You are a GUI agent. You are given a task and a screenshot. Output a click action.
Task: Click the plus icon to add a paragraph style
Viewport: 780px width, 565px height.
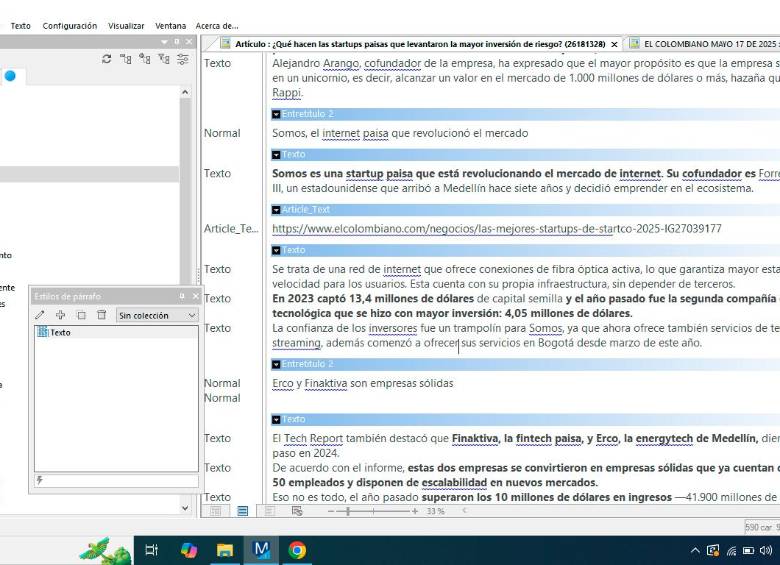61,315
